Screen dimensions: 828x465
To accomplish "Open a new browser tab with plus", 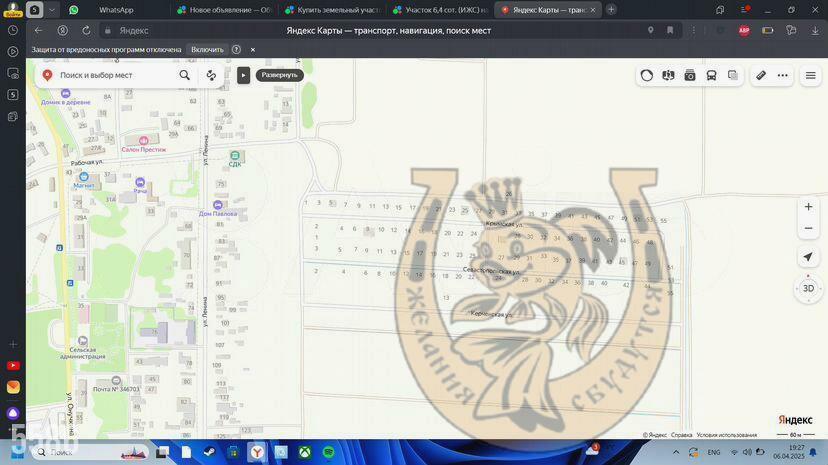I will pos(611,10).
